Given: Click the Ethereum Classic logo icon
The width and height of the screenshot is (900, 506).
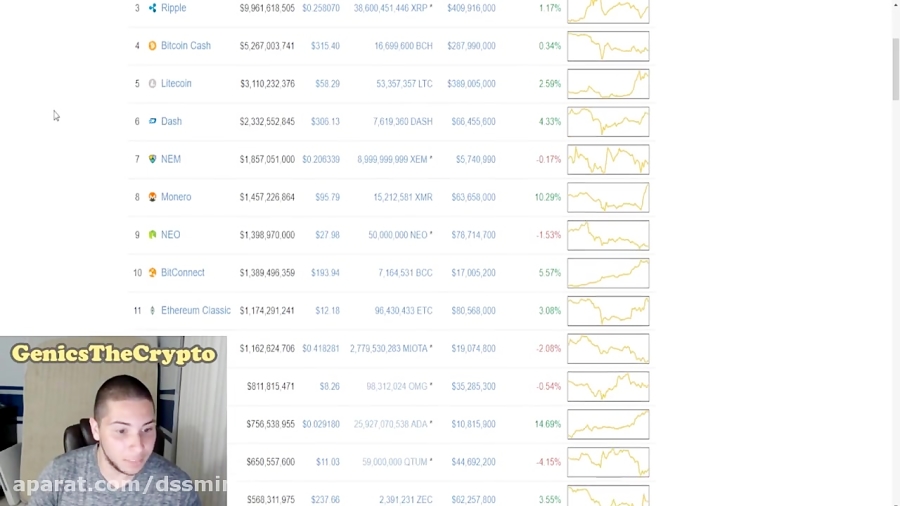Looking at the screenshot, I should tap(152, 311).
